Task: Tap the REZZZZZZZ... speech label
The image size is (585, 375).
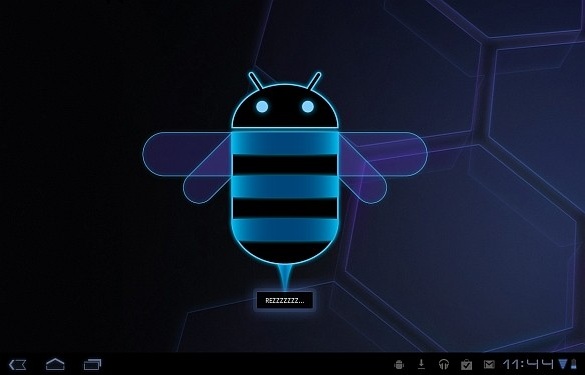Action: click(x=285, y=300)
